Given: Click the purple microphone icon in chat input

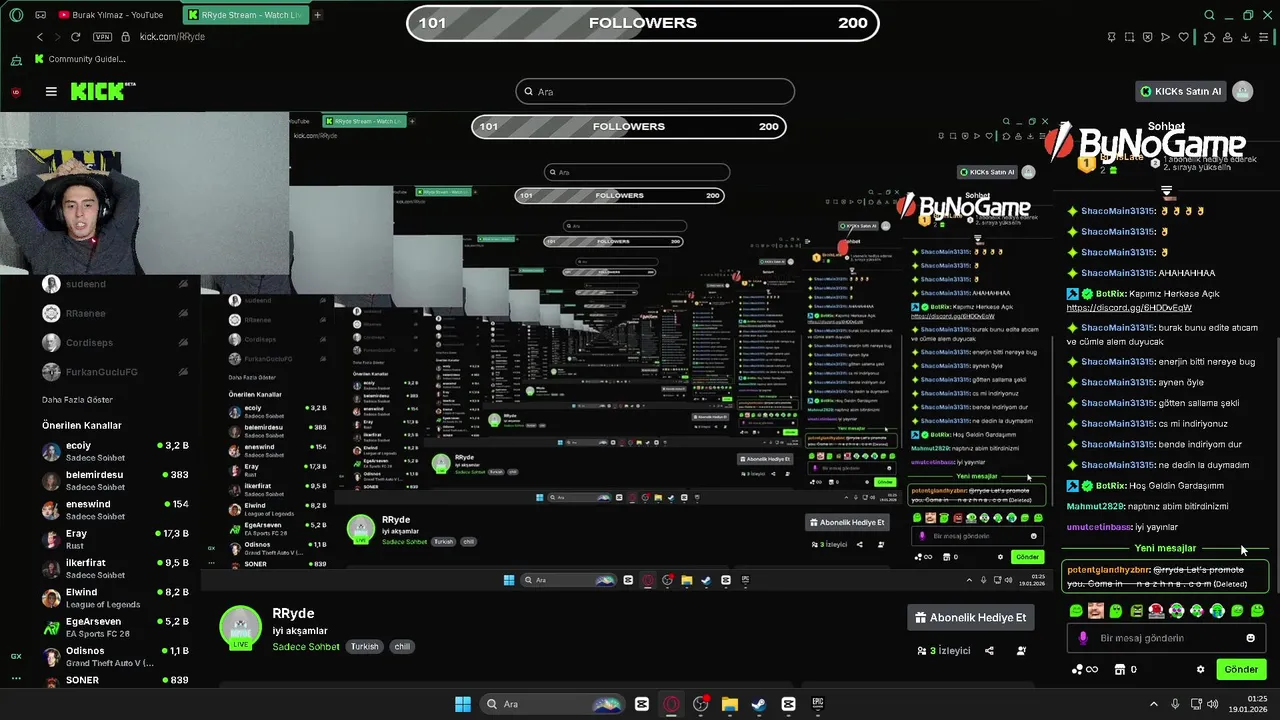Looking at the screenshot, I should click(x=1083, y=638).
